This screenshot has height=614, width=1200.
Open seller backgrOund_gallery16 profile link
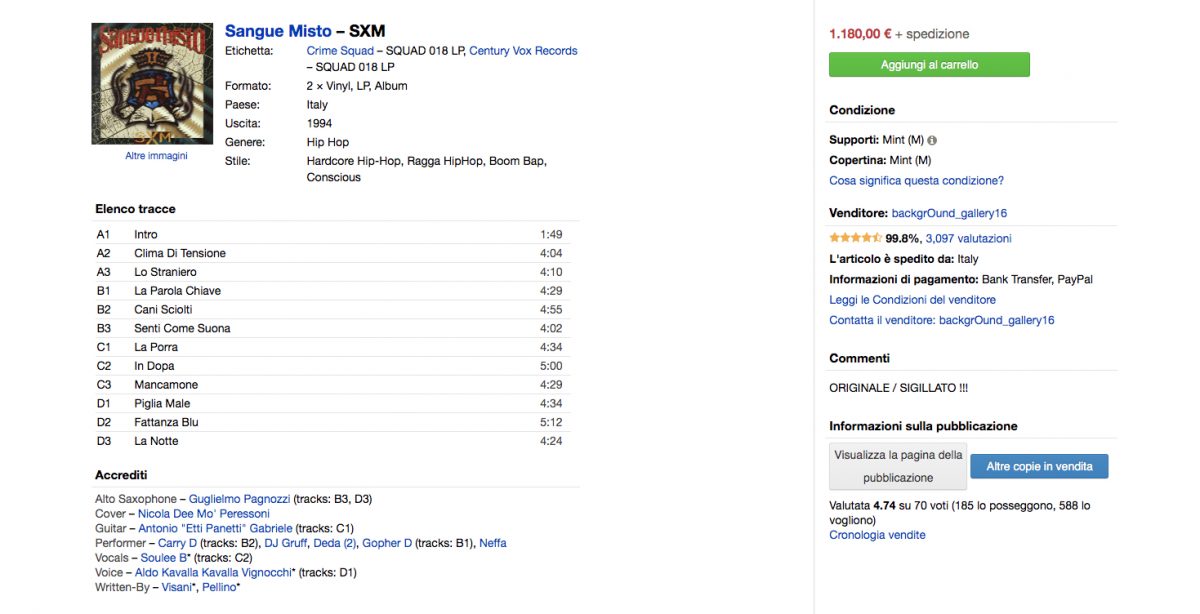click(x=949, y=213)
